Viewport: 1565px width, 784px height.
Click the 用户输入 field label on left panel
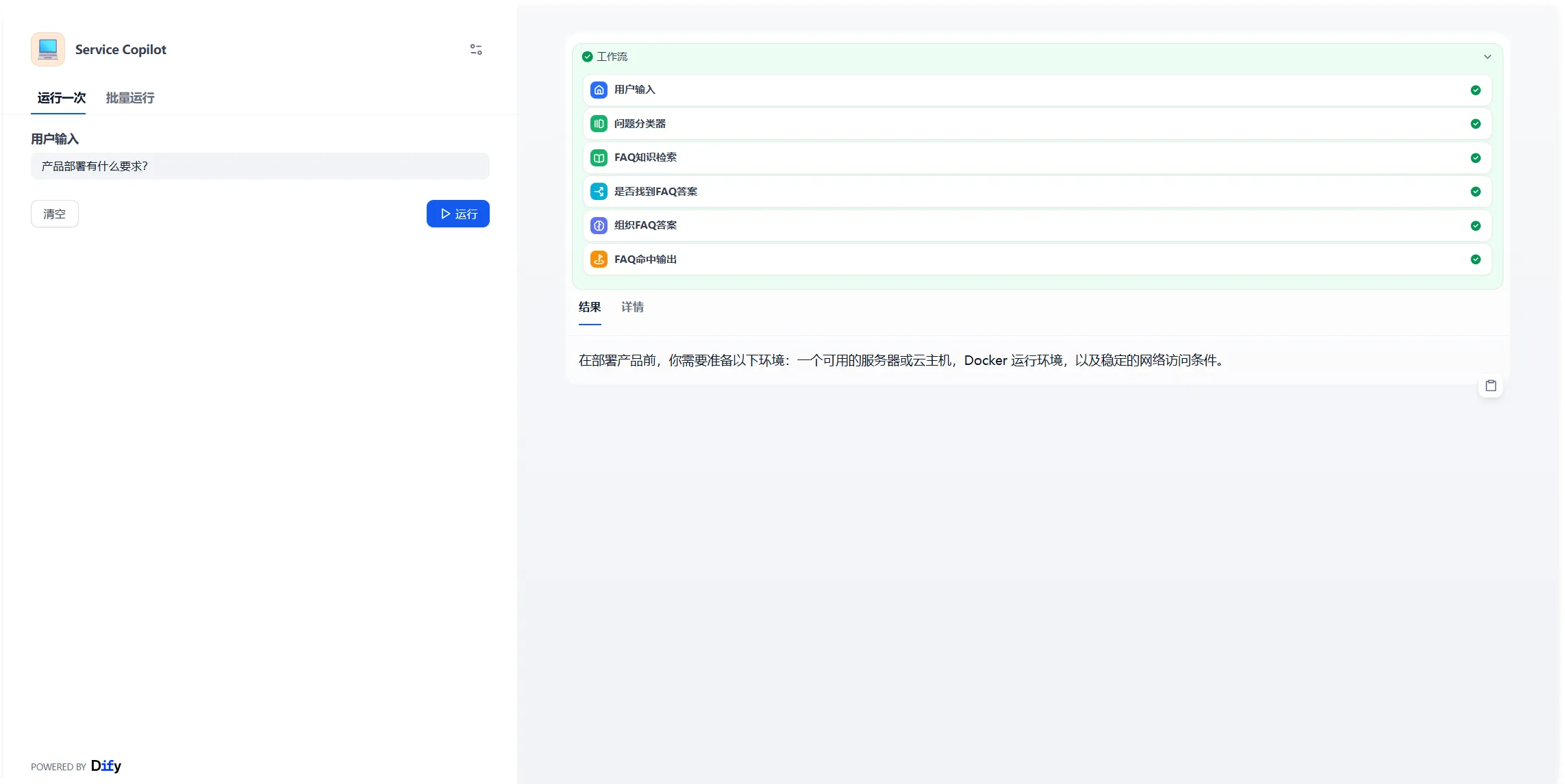click(55, 139)
